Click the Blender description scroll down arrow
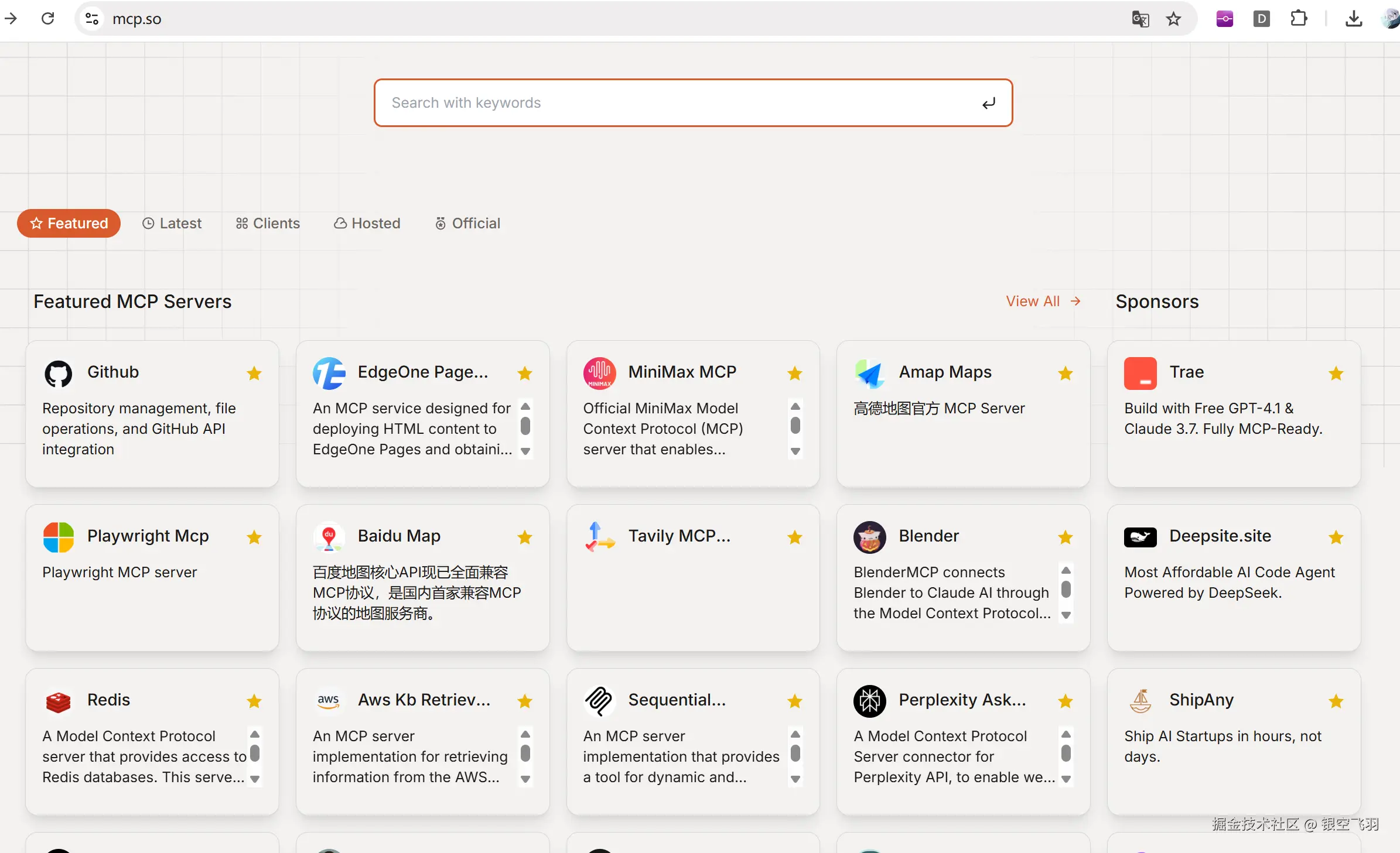1400x853 pixels. (1066, 615)
